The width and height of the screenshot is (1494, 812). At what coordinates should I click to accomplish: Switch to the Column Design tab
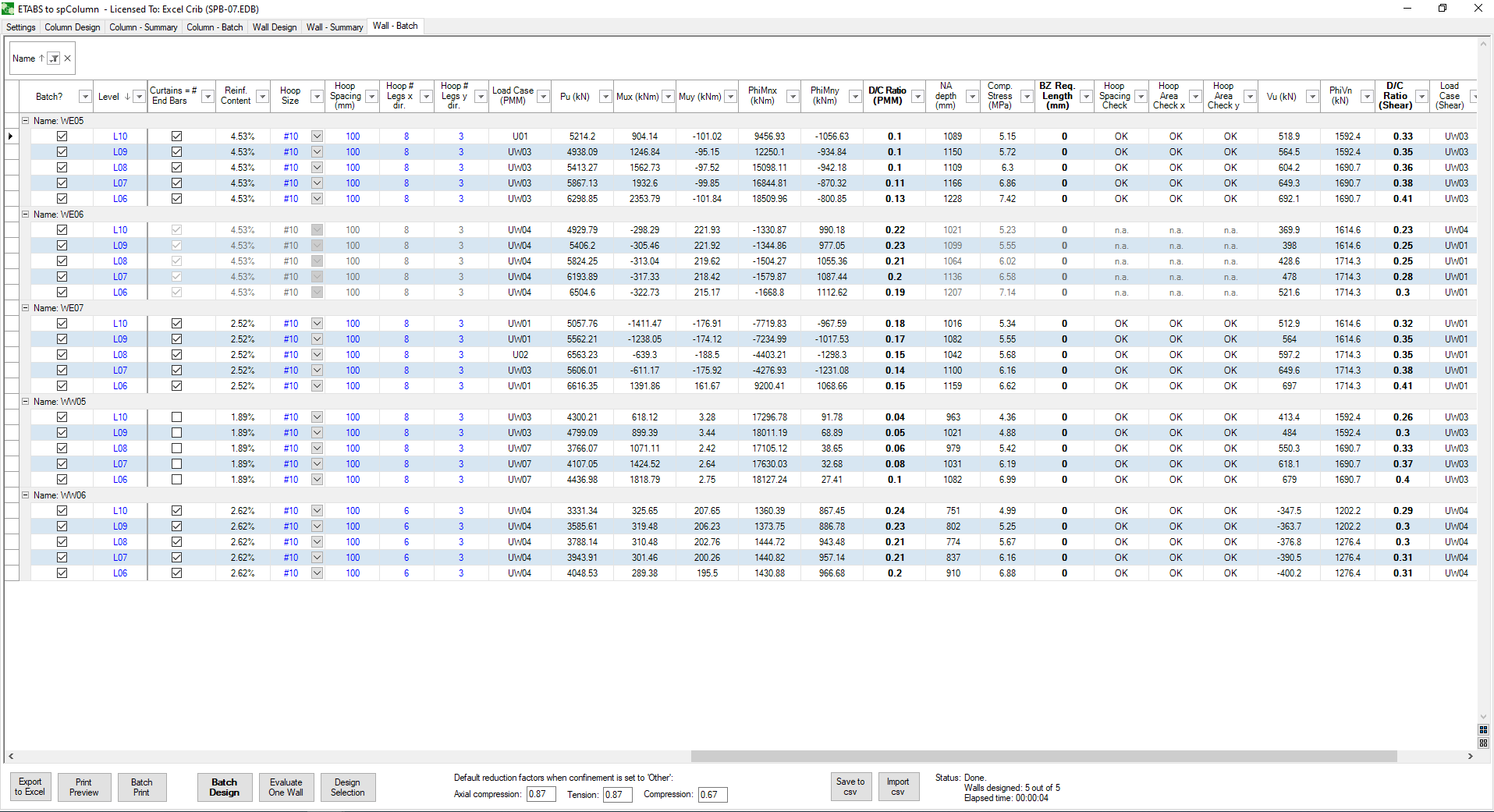click(x=72, y=27)
